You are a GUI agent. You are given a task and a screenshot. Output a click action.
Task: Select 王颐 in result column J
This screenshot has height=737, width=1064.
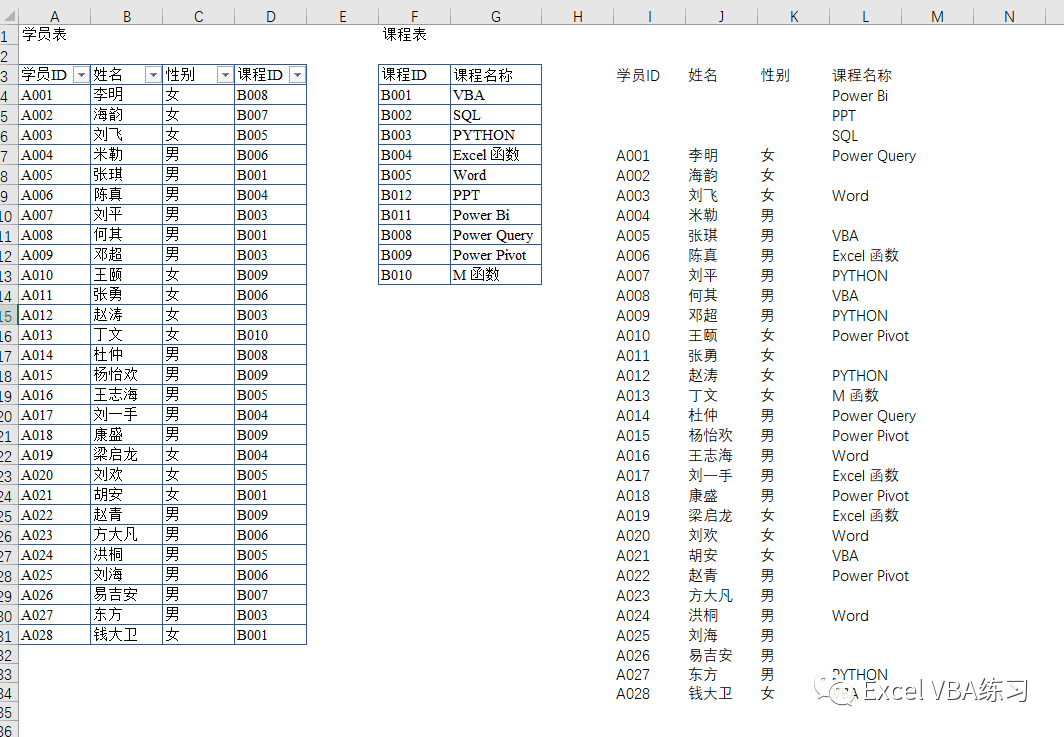pyautogui.click(x=702, y=336)
